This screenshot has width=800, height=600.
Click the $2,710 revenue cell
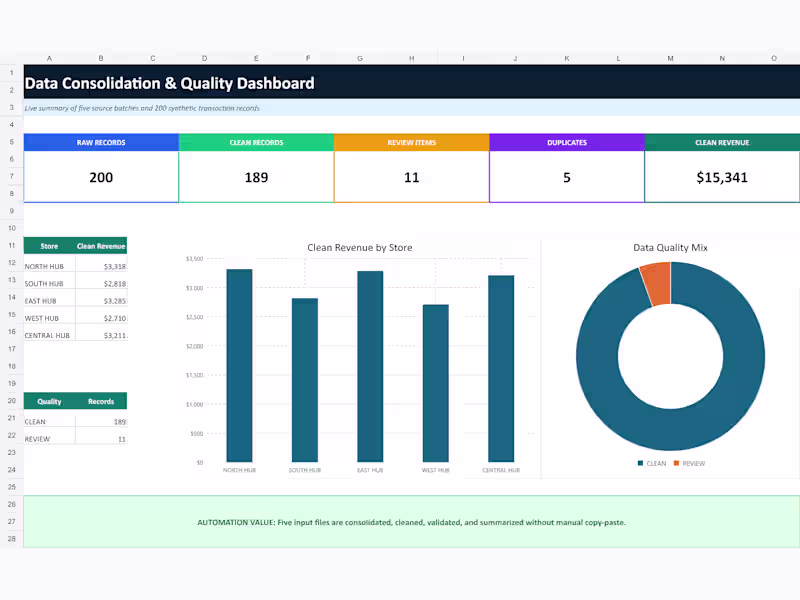tap(101, 318)
